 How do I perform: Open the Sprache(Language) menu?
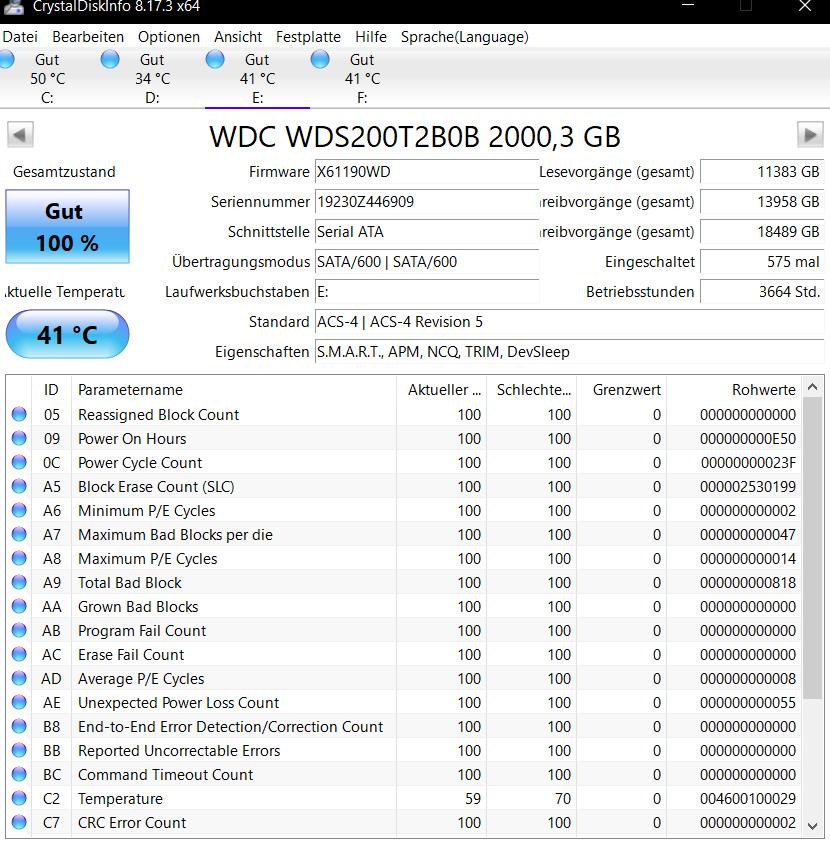coord(464,37)
